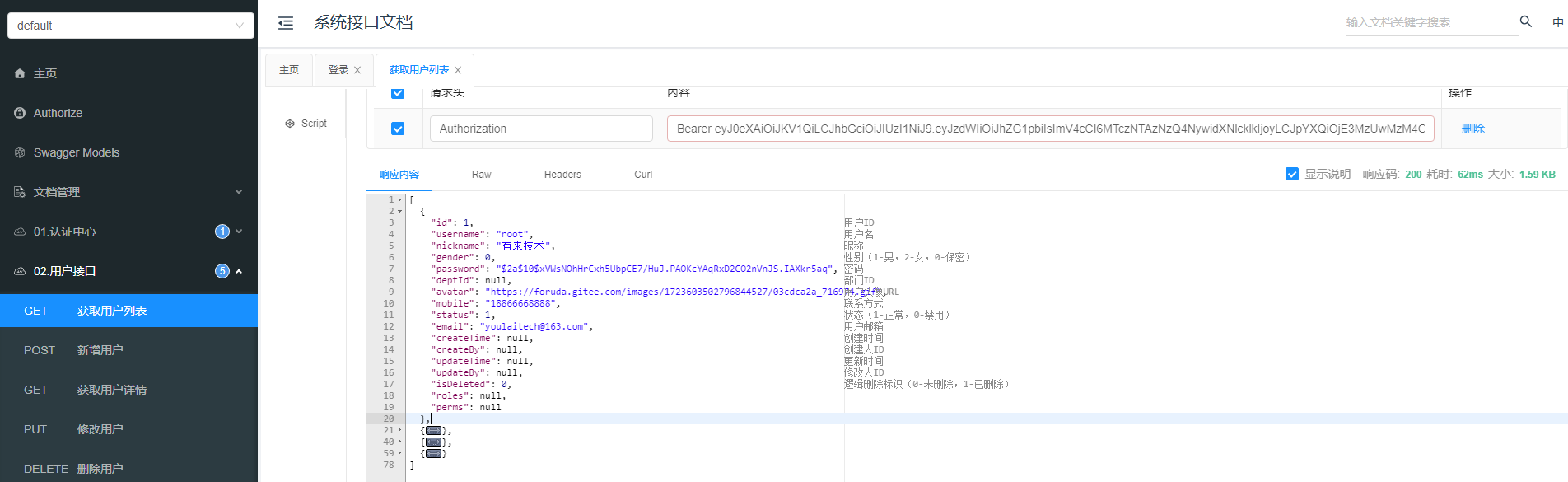Click the 200 response code value

[x=1413, y=175]
